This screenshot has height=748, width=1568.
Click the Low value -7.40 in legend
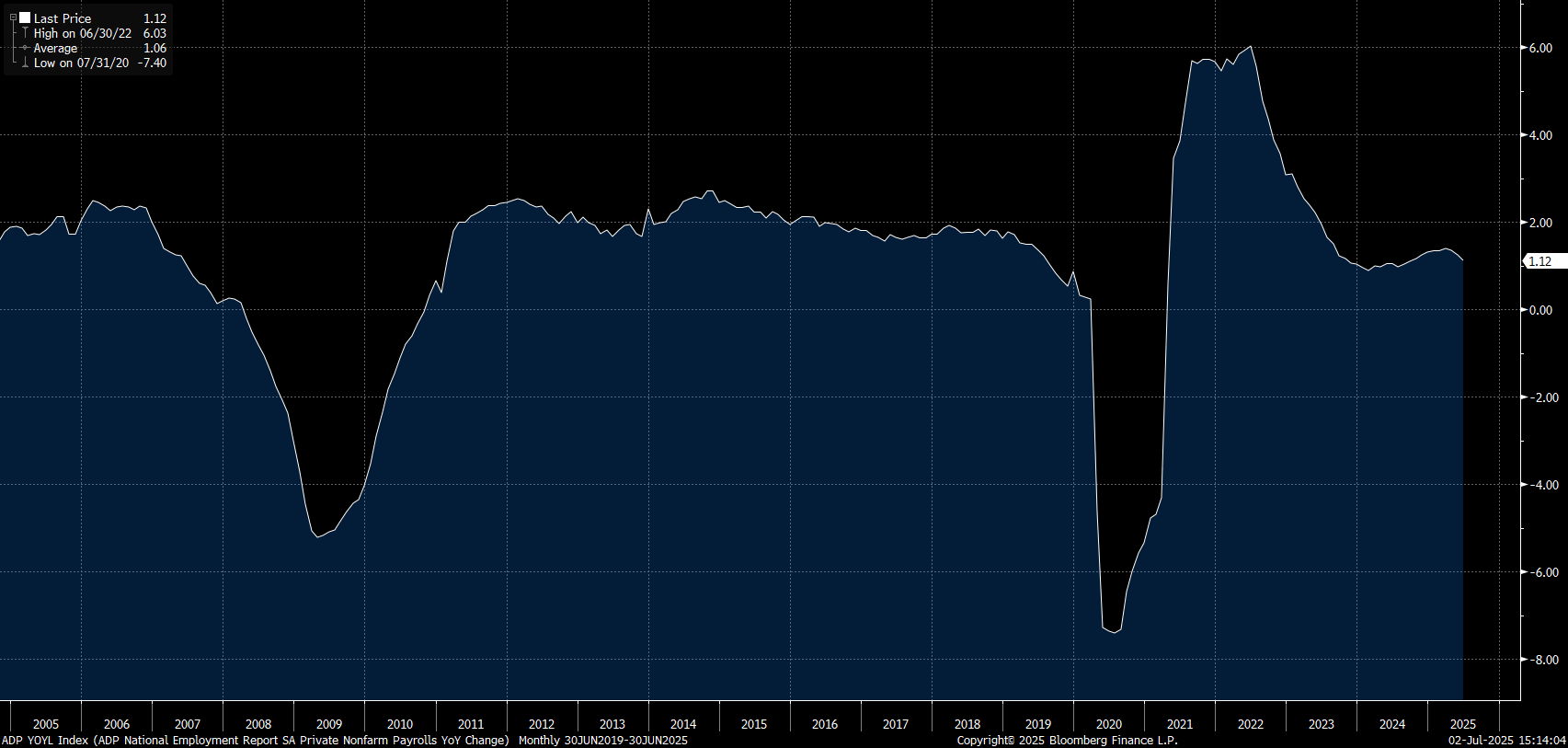(152, 63)
